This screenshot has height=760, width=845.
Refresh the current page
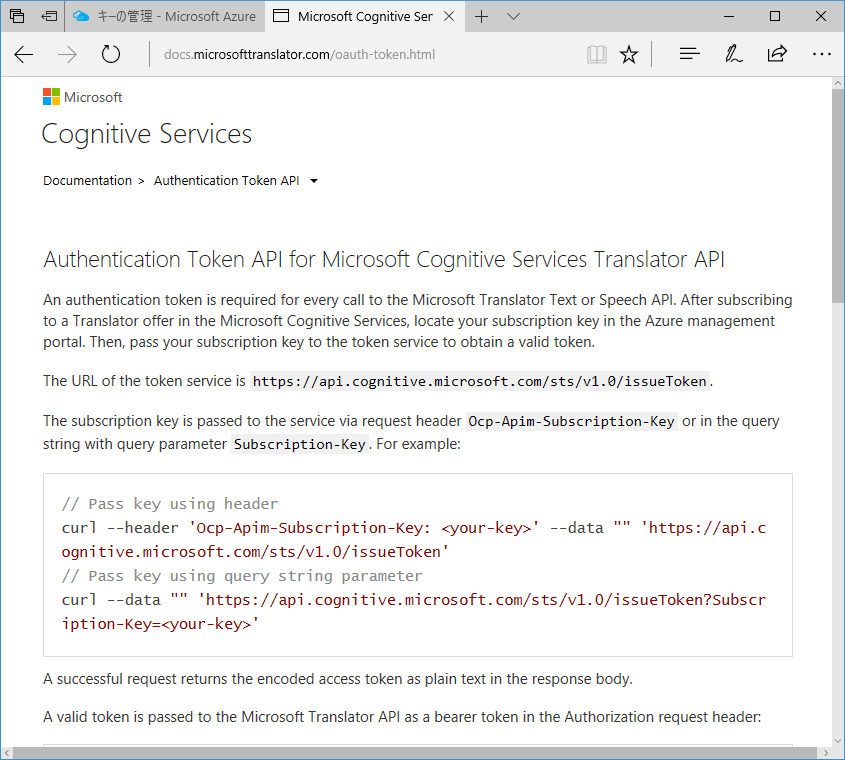click(110, 55)
